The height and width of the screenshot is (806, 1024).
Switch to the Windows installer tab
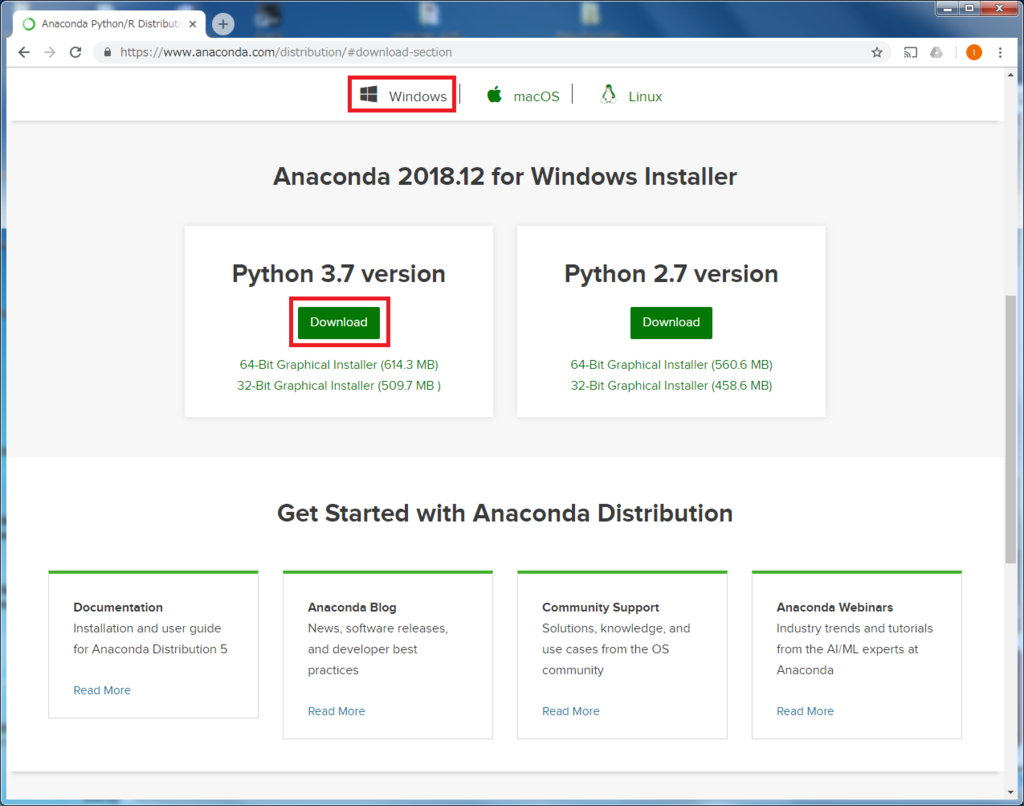coord(402,95)
